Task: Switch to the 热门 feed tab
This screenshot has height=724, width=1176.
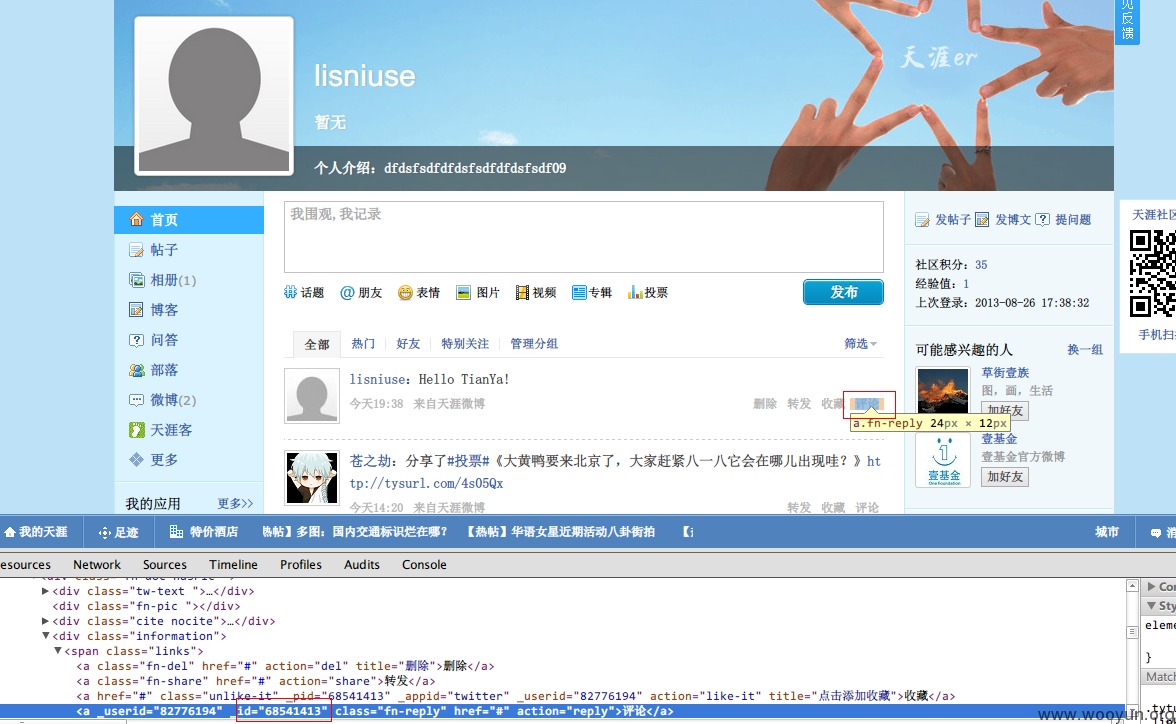Action: tap(363, 344)
